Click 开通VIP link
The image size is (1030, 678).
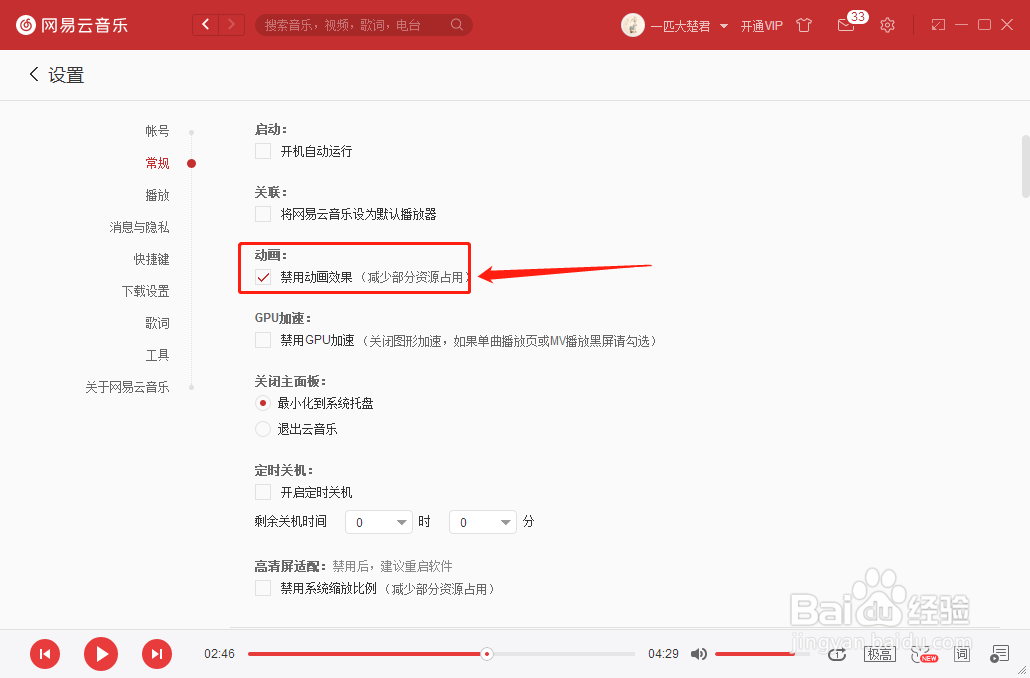(x=761, y=26)
